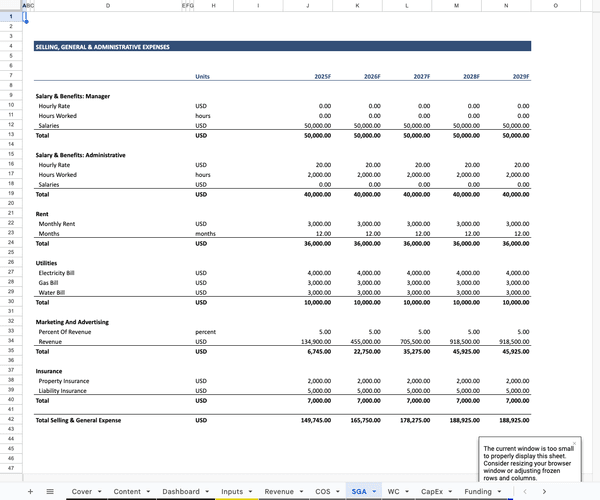Open the Cover tab dropdown arrow
This screenshot has height=500, width=600.
click(x=99, y=492)
